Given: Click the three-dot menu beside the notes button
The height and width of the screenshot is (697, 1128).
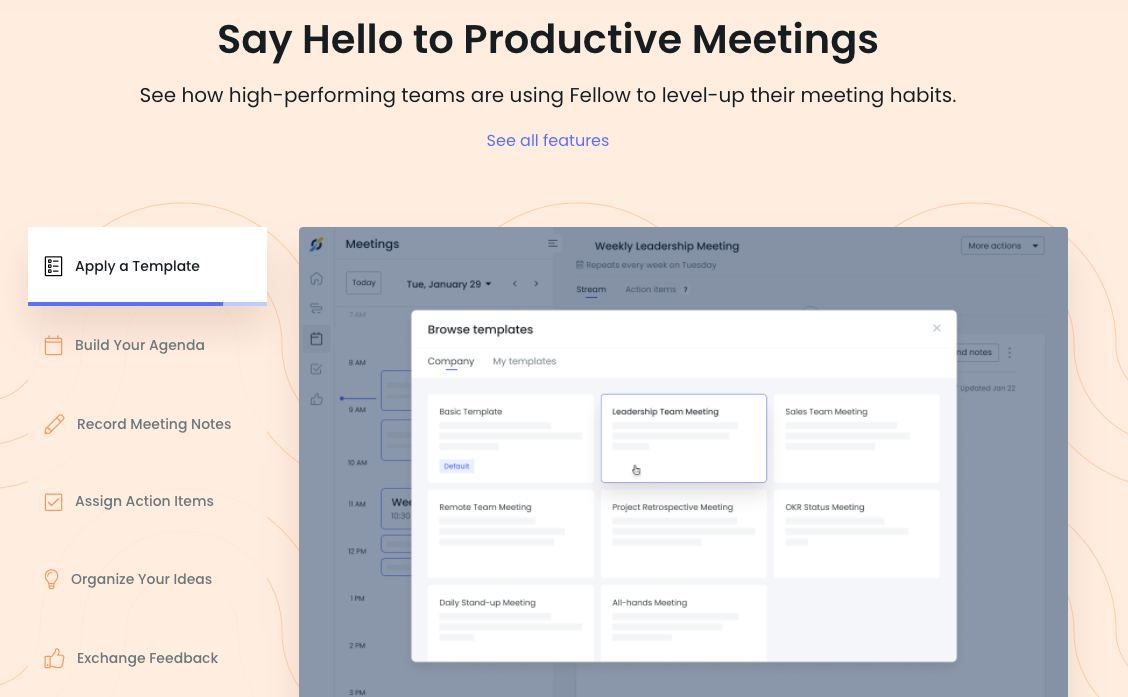Looking at the screenshot, I should 1009,352.
